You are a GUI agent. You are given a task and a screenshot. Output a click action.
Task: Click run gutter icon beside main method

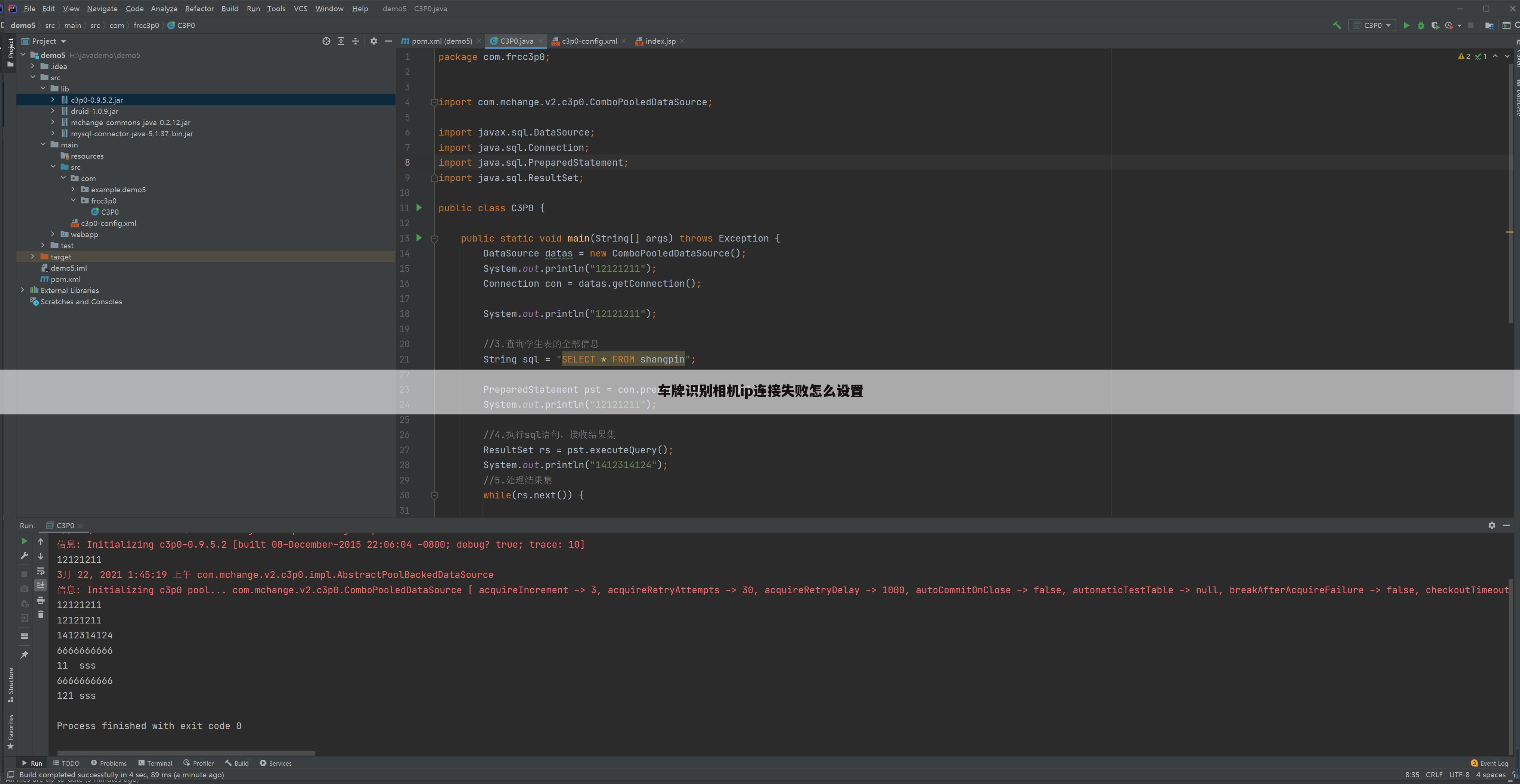pos(419,238)
